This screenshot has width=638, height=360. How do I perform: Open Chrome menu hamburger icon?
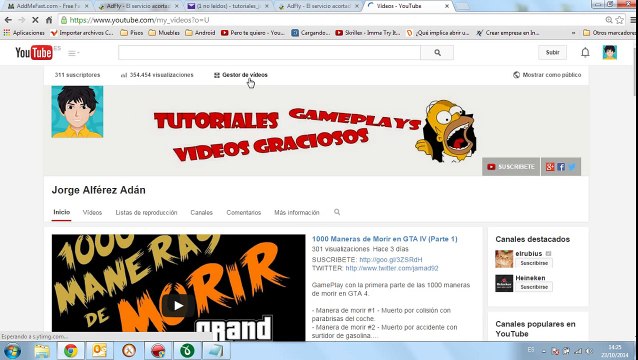coord(633,20)
